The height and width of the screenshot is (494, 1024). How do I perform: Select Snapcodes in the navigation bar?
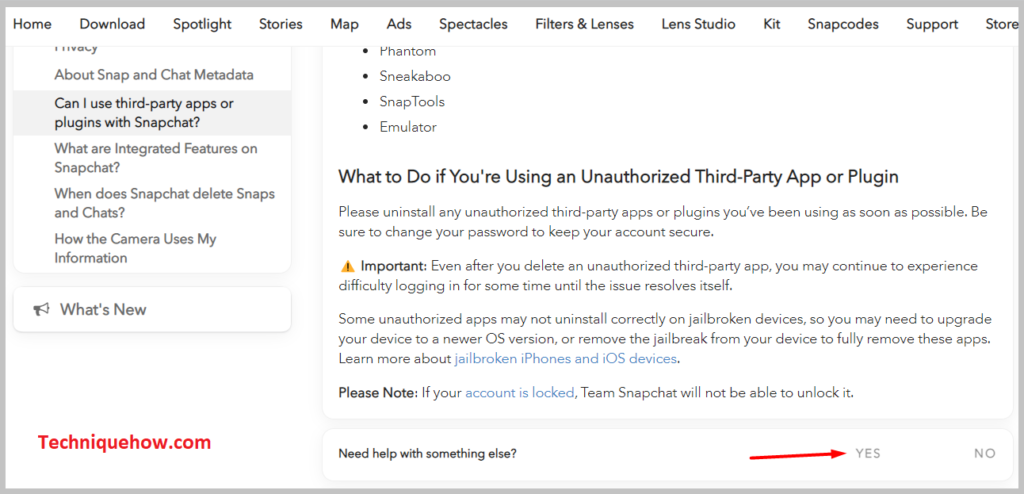point(843,24)
